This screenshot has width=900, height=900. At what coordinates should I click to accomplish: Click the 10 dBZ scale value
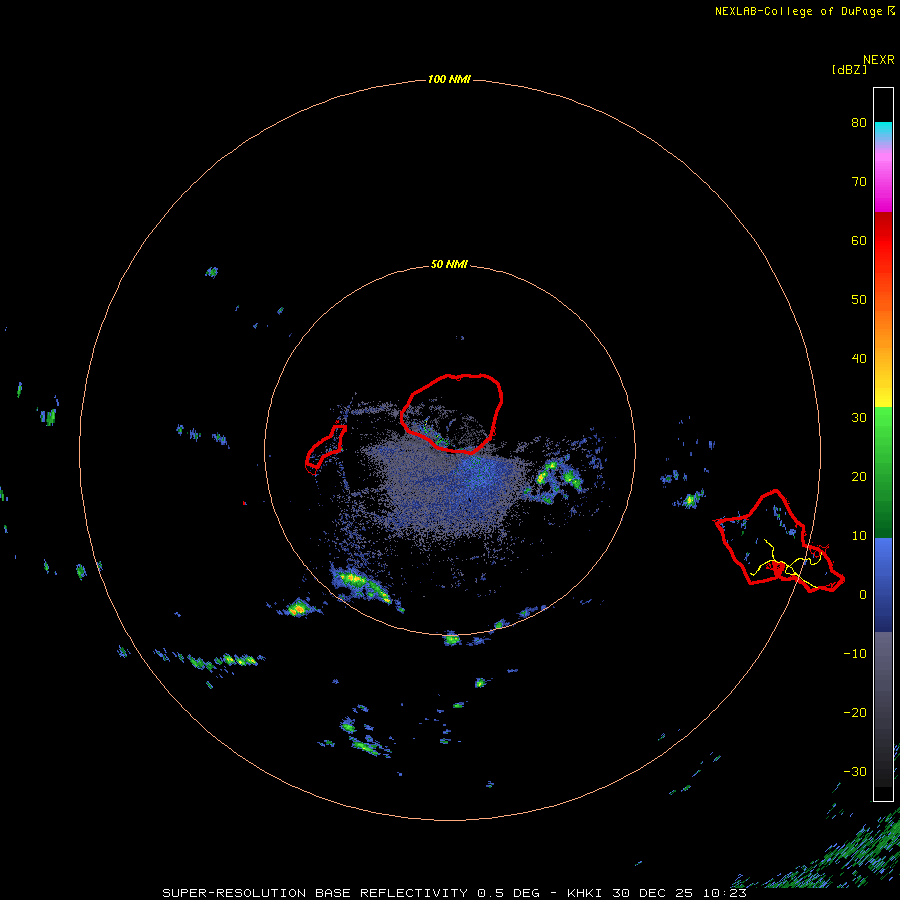pyautogui.click(x=859, y=536)
